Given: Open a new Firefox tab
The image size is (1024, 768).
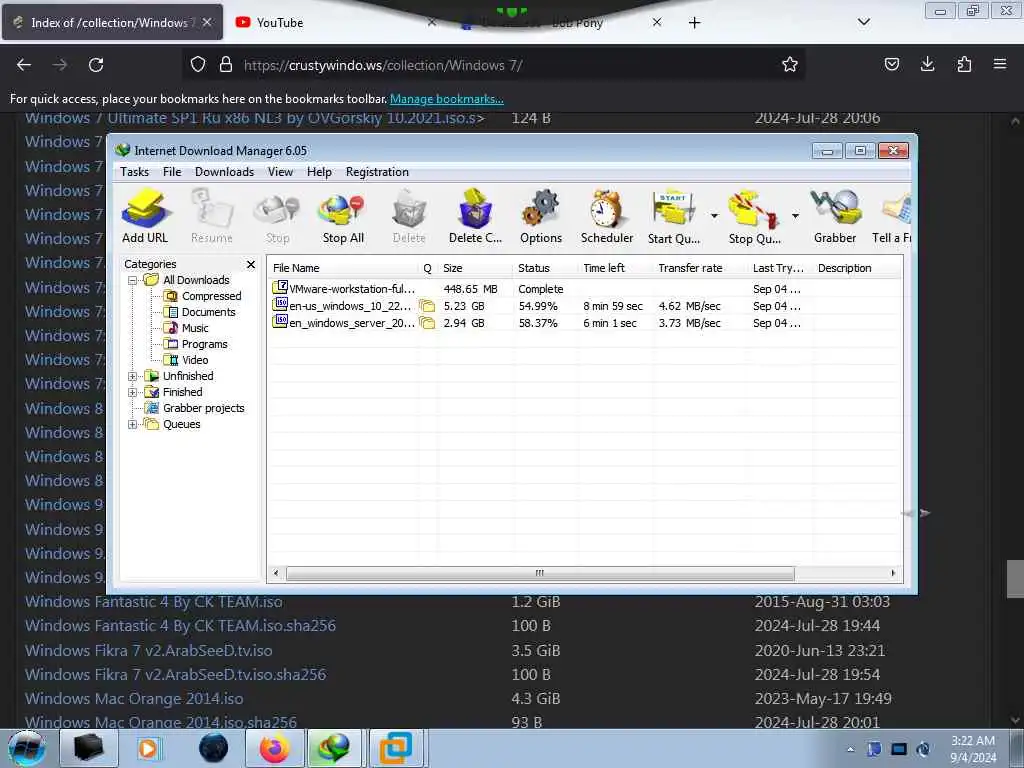Looking at the screenshot, I should pyautogui.click(x=694, y=23).
